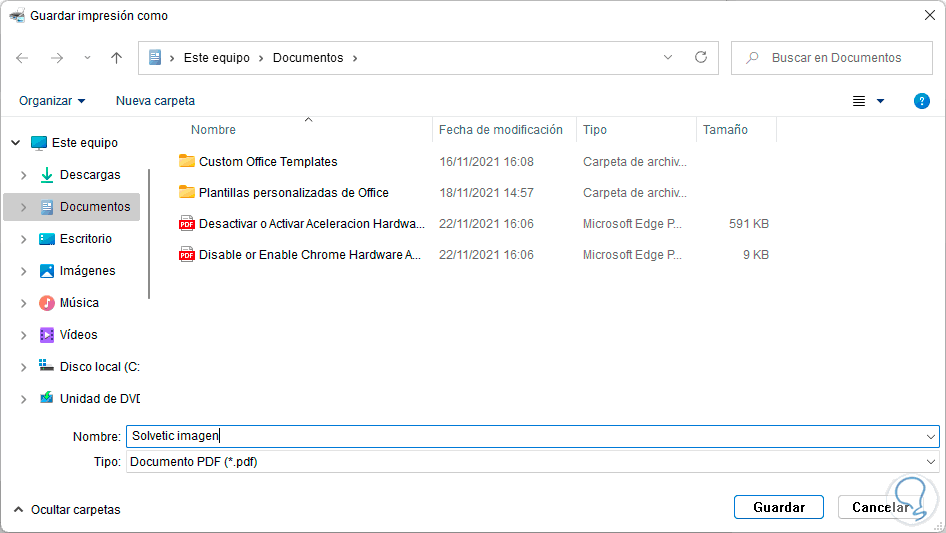Click the Cancelar button
Screen dimensions: 946x533
pyautogui.click(x=880, y=507)
